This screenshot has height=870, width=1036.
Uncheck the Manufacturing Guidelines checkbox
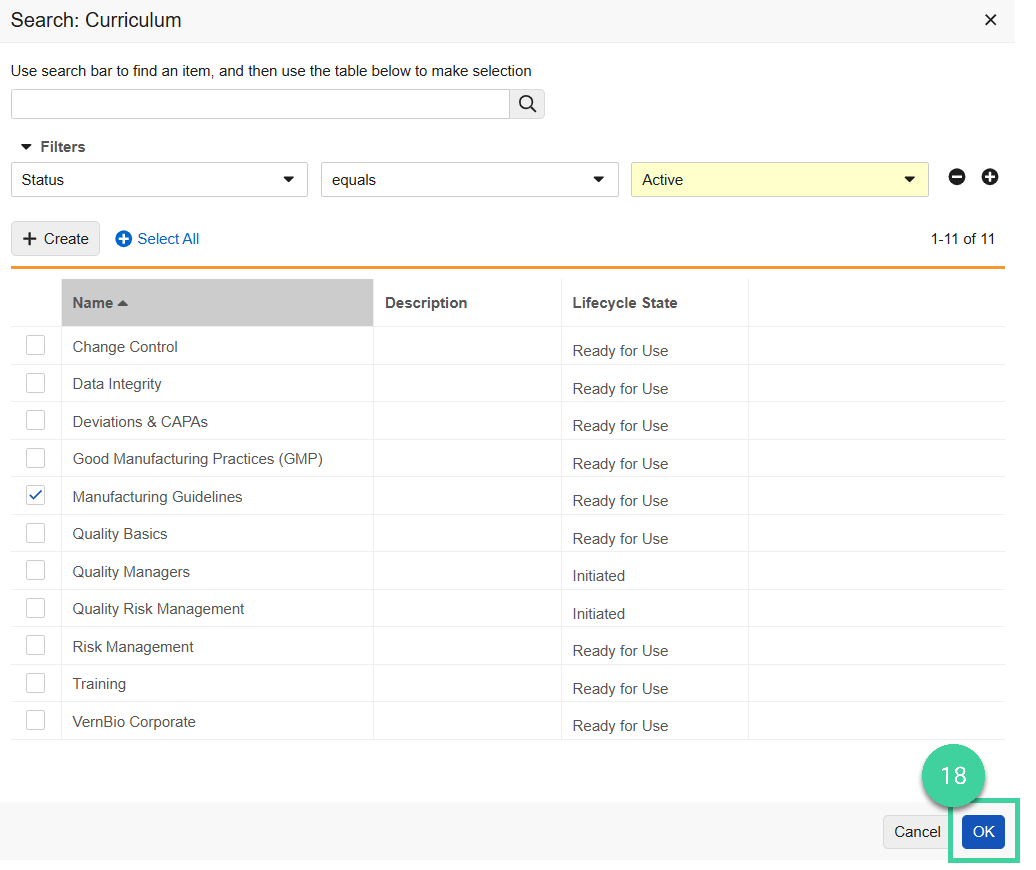tap(36, 496)
